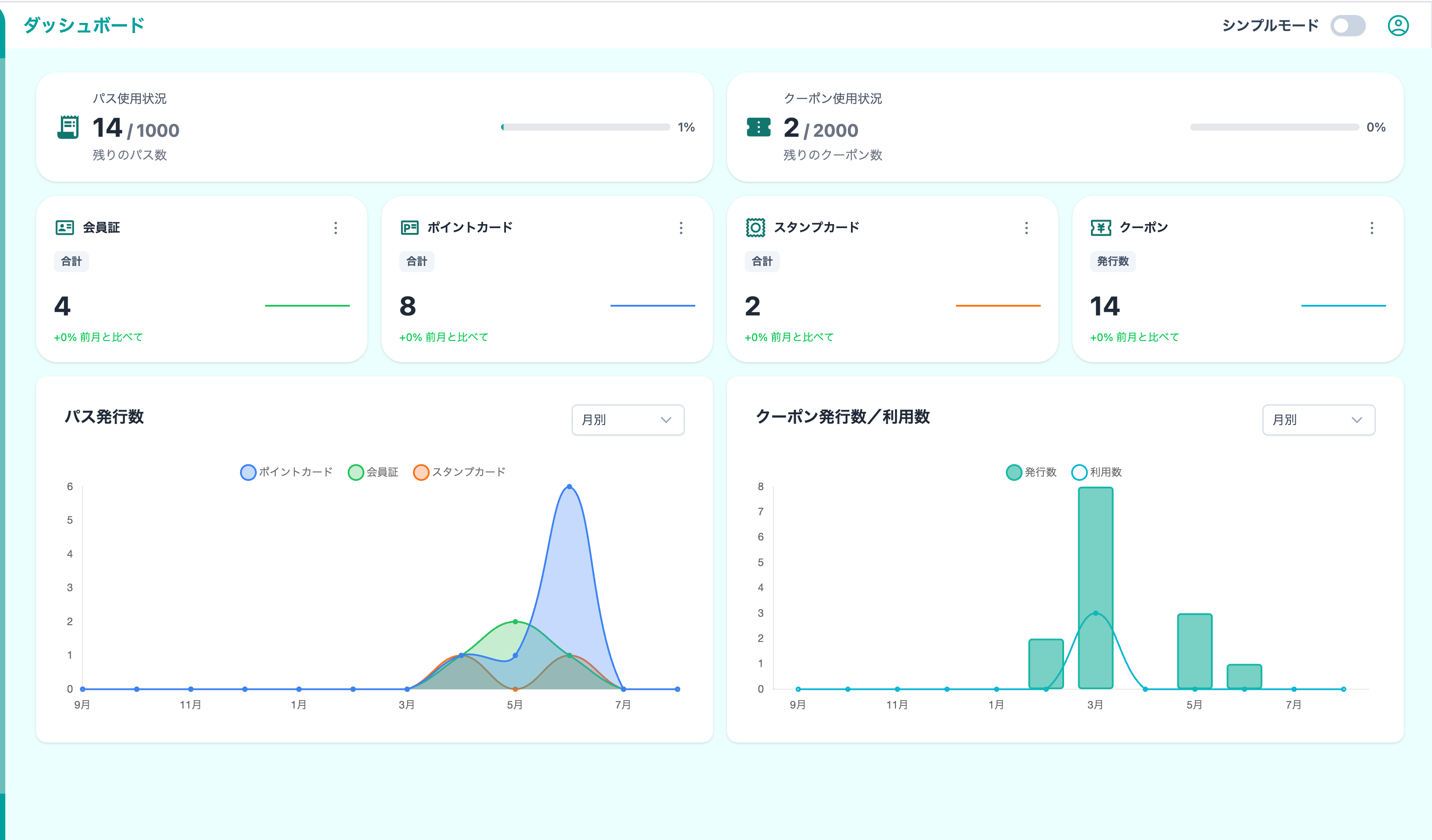Click the スタンプカード stamp icon
This screenshot has width=1432, height=840.
tap(755, 227)
